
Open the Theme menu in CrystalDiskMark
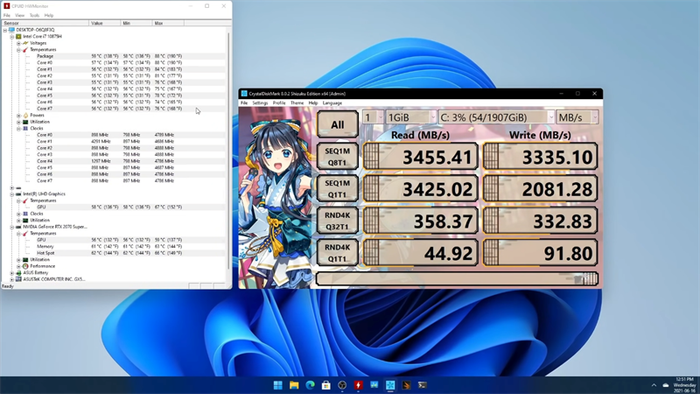click(297, 103)
